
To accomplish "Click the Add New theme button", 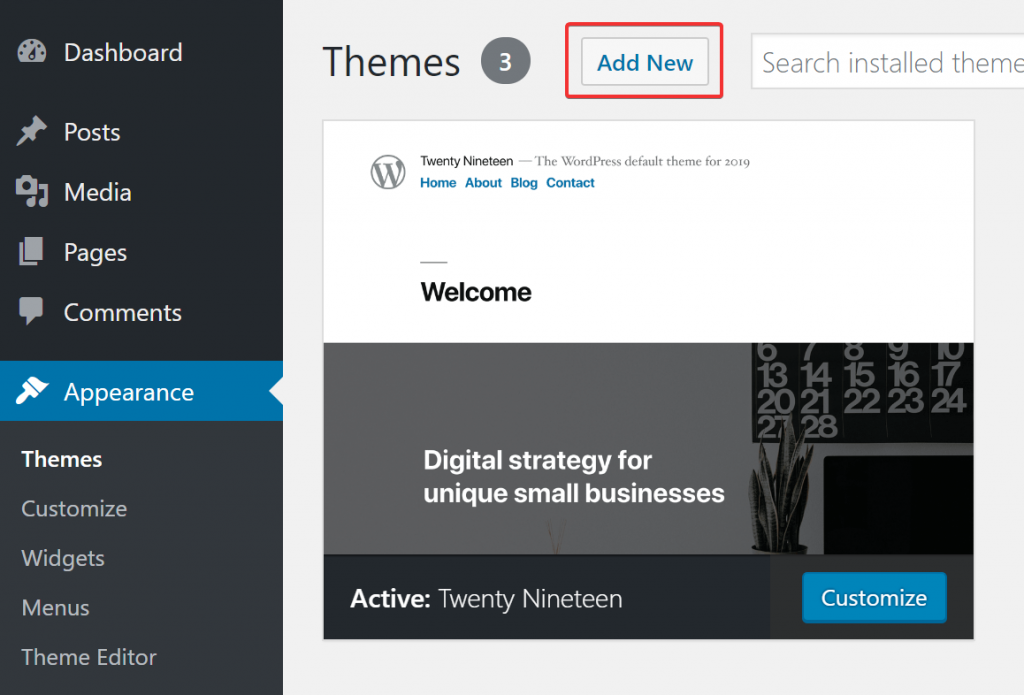I will [x=645, y=62].
